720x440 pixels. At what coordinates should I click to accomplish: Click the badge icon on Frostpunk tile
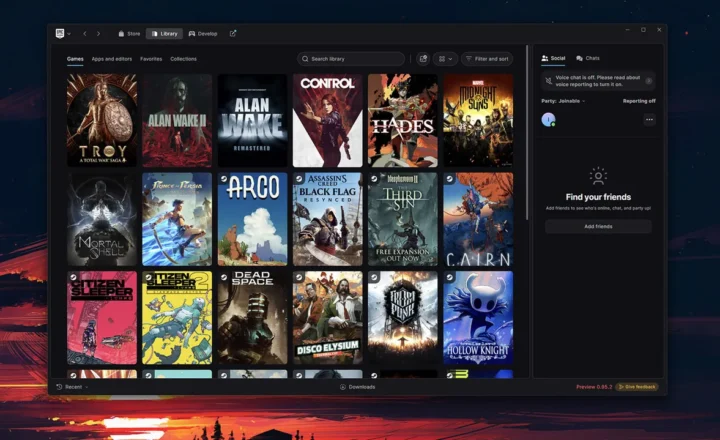[x=374, y=277]
